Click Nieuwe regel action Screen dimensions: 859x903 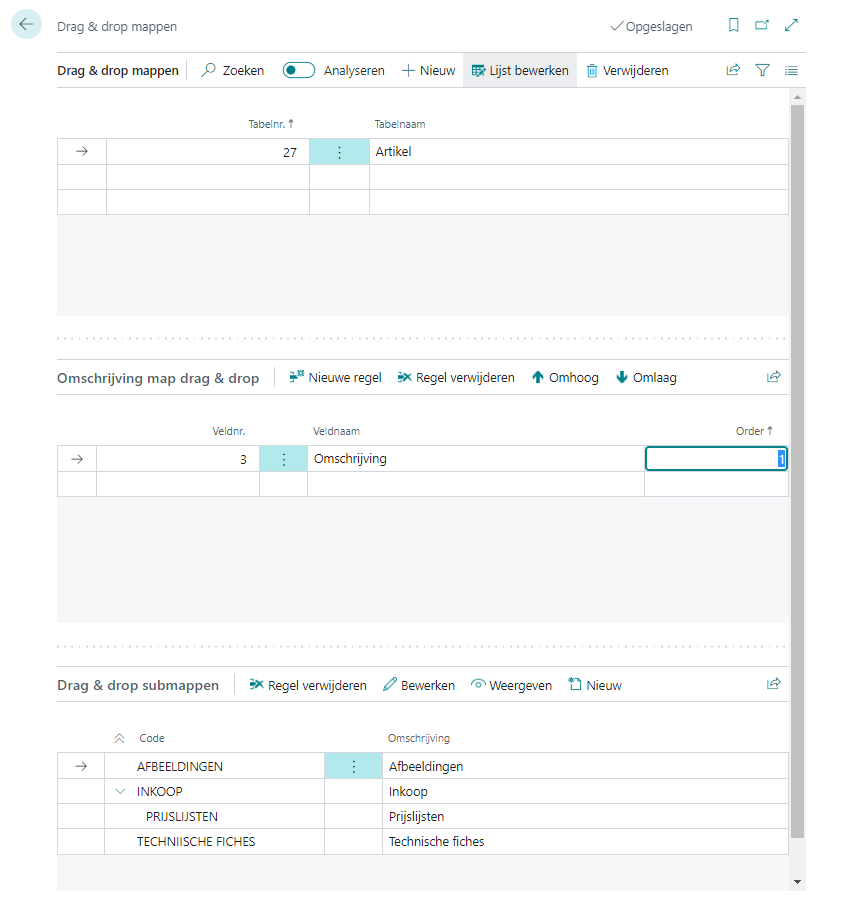pos(335,377)
